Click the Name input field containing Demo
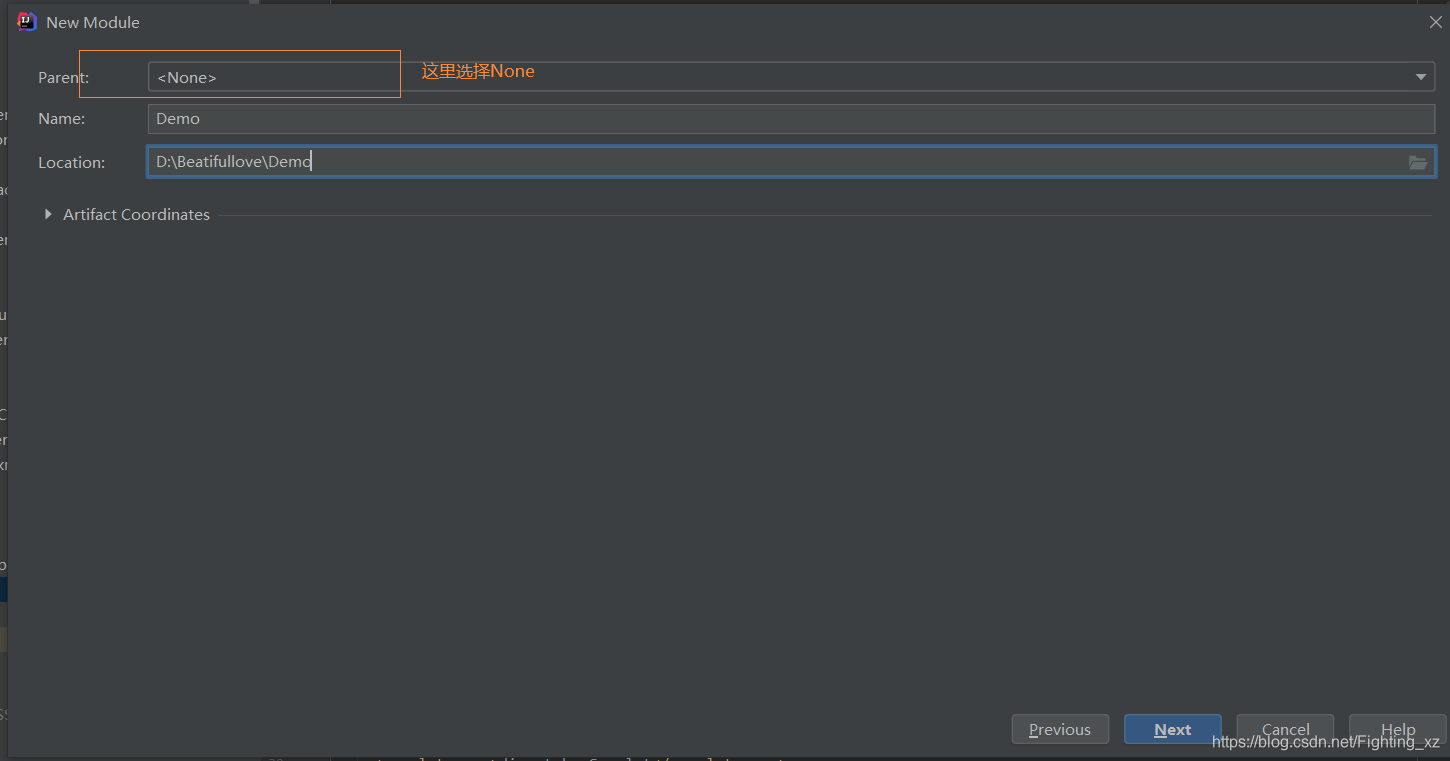The height and width of the screenshot is (761, 1450). (x=791, y=119)
